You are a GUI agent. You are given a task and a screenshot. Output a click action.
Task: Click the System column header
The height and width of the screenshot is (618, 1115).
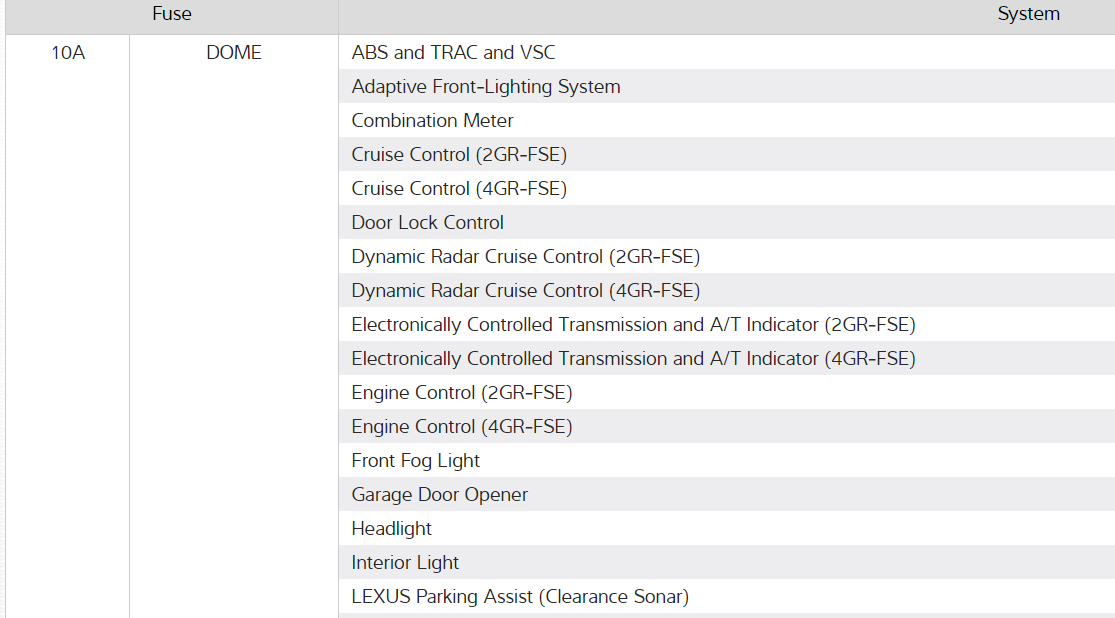pos(1028,14)
